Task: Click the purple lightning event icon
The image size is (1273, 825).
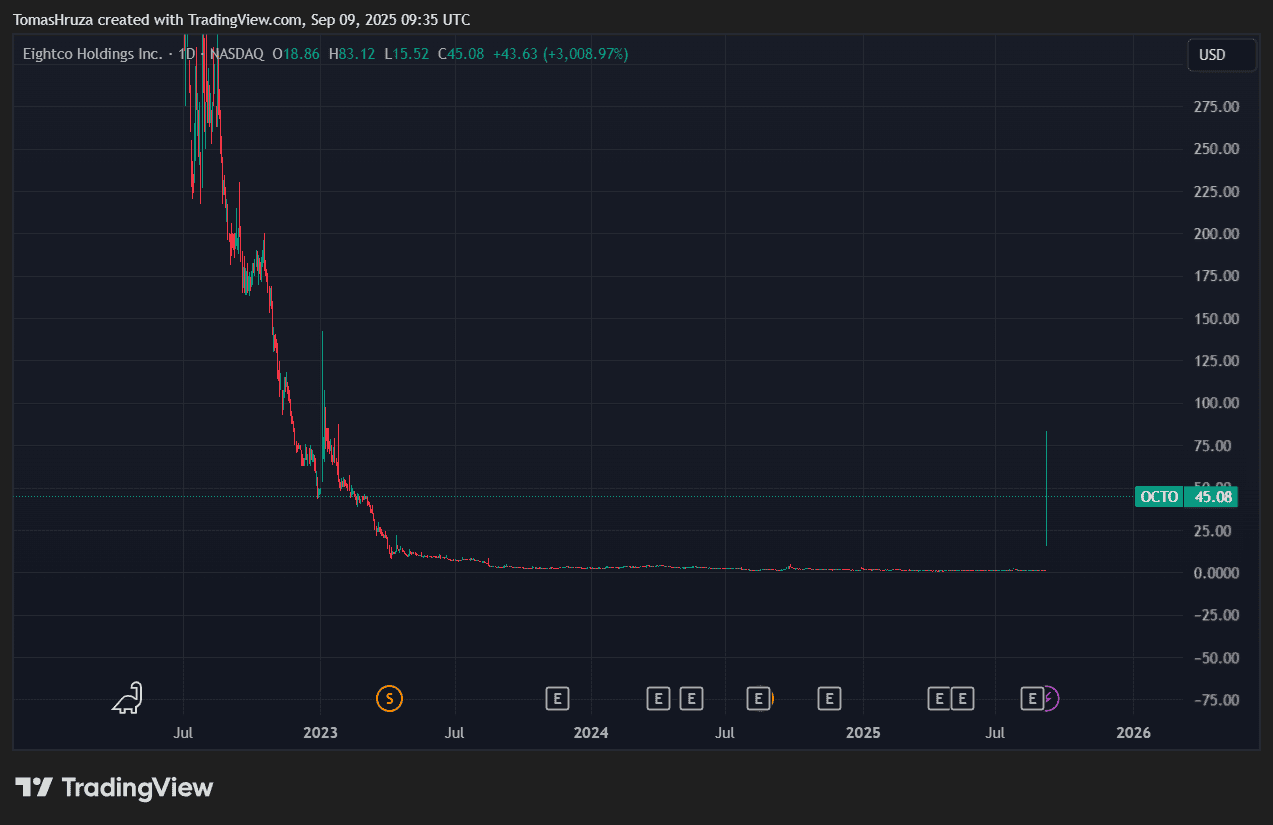Action: 1049,698
